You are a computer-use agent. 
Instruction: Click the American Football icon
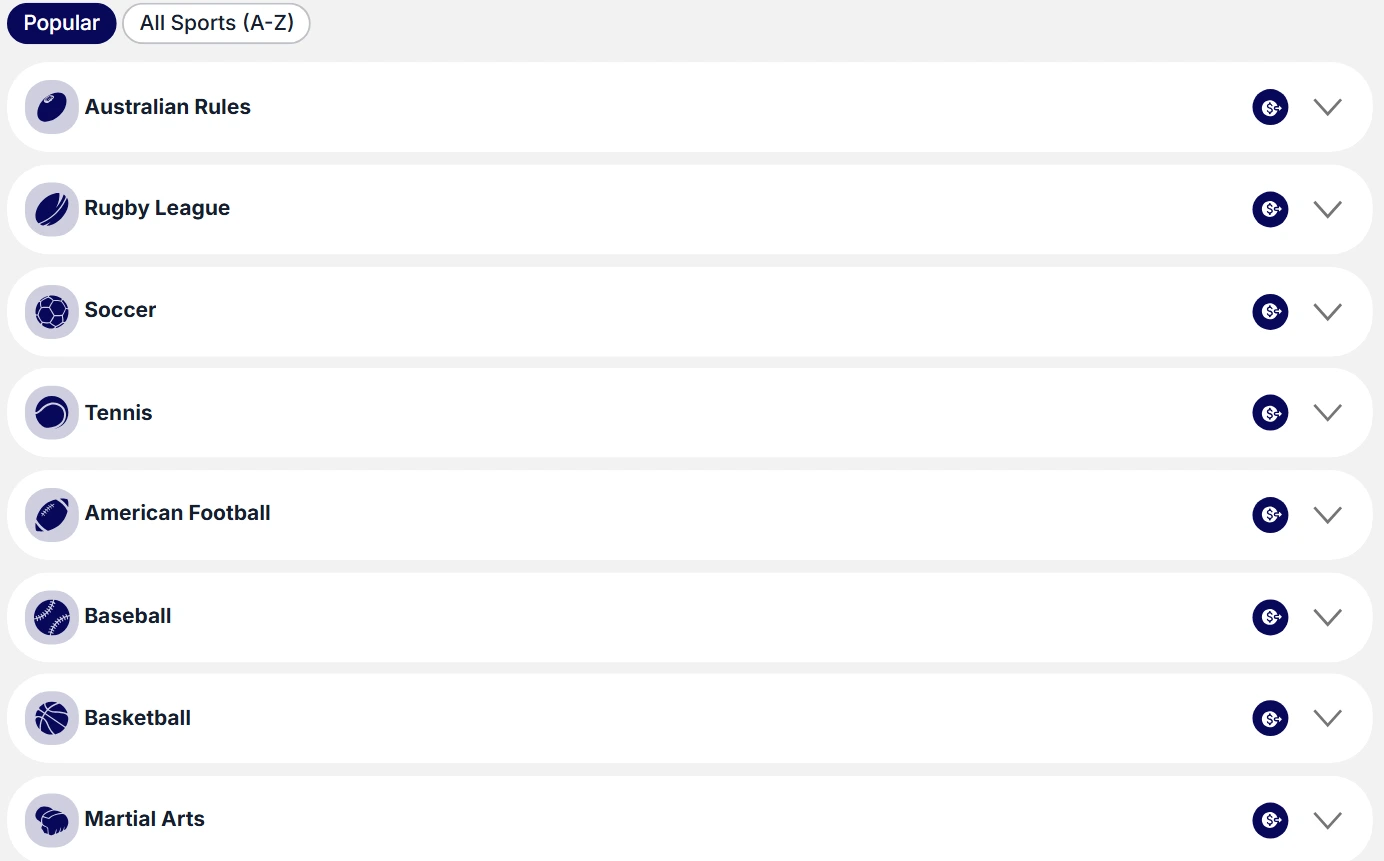pos(52,515)
